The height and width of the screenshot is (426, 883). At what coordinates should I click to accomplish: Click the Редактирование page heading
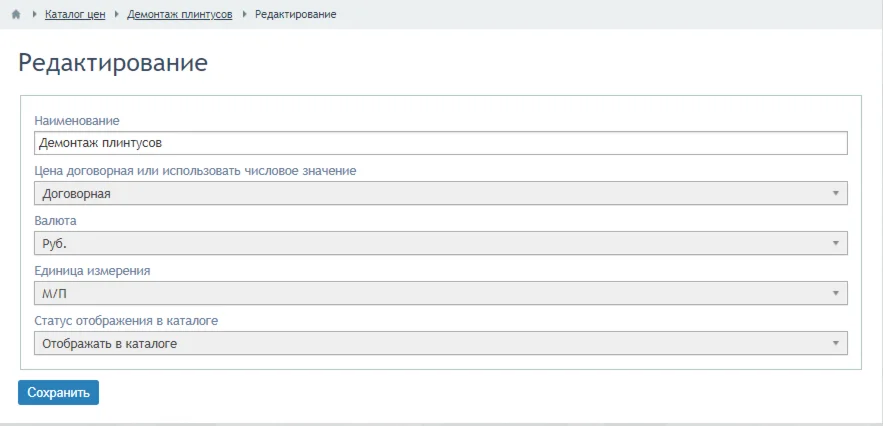[x=113, y=63]
